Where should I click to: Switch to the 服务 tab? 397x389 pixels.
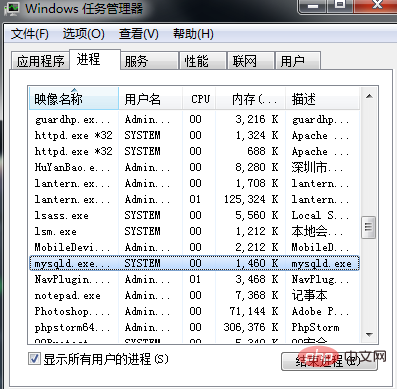[x=149, y=61]
